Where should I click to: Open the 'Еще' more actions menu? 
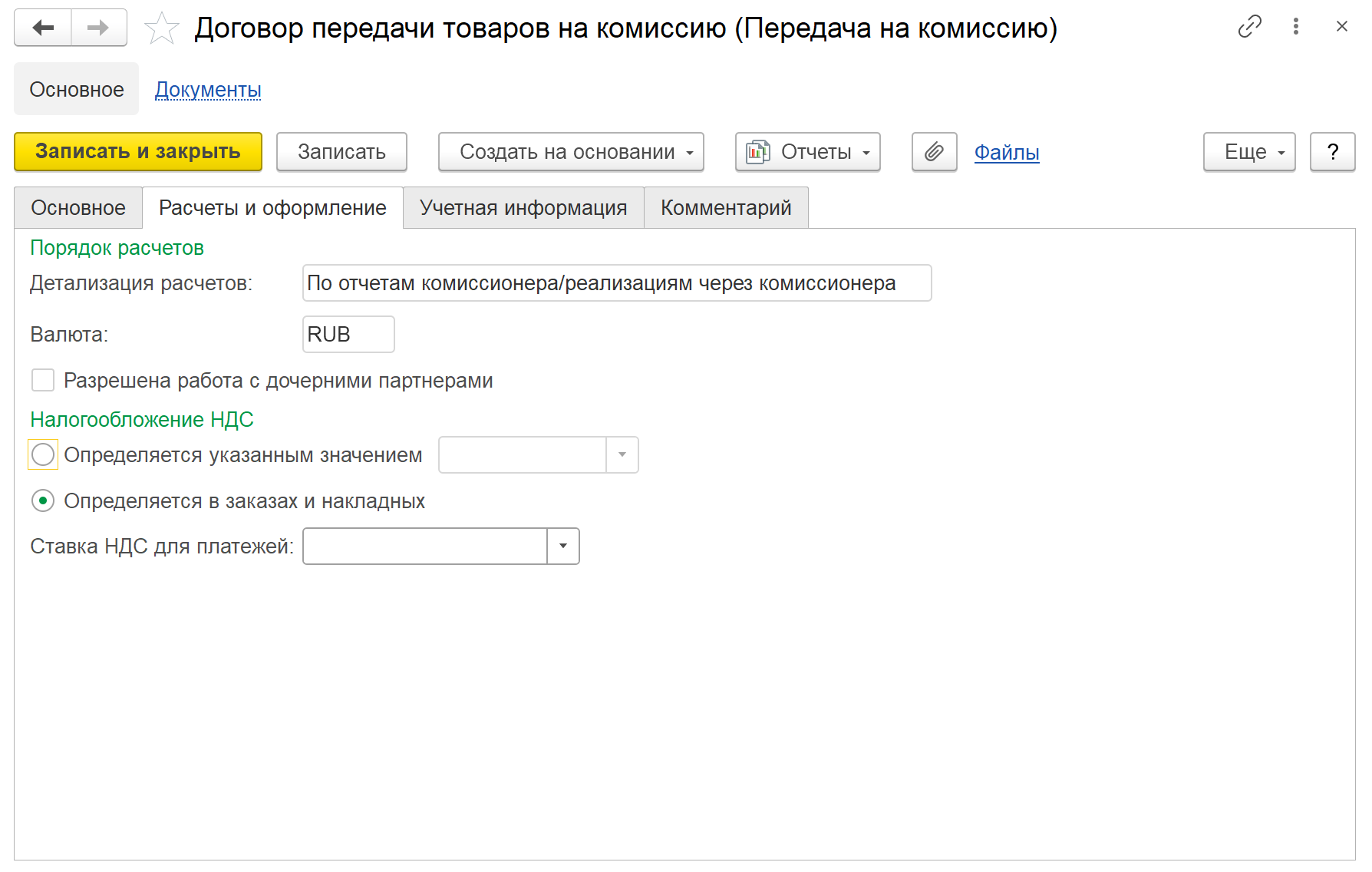tap(1248, 152)
